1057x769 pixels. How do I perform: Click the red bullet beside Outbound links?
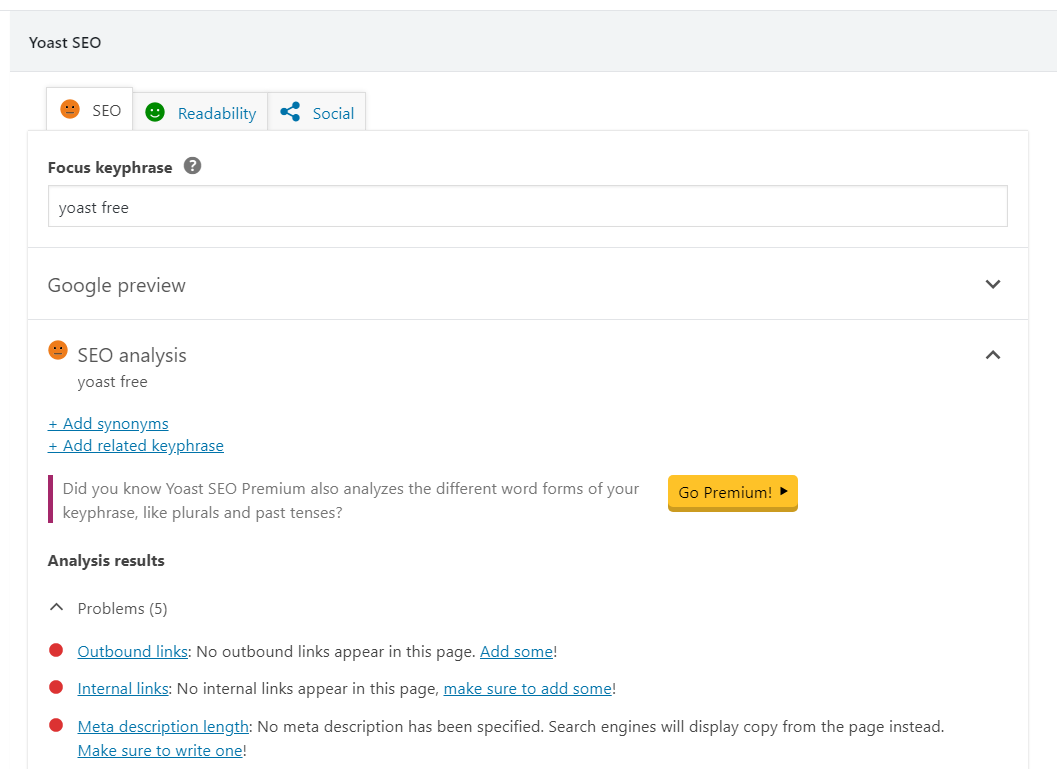[x=56, y=650]
